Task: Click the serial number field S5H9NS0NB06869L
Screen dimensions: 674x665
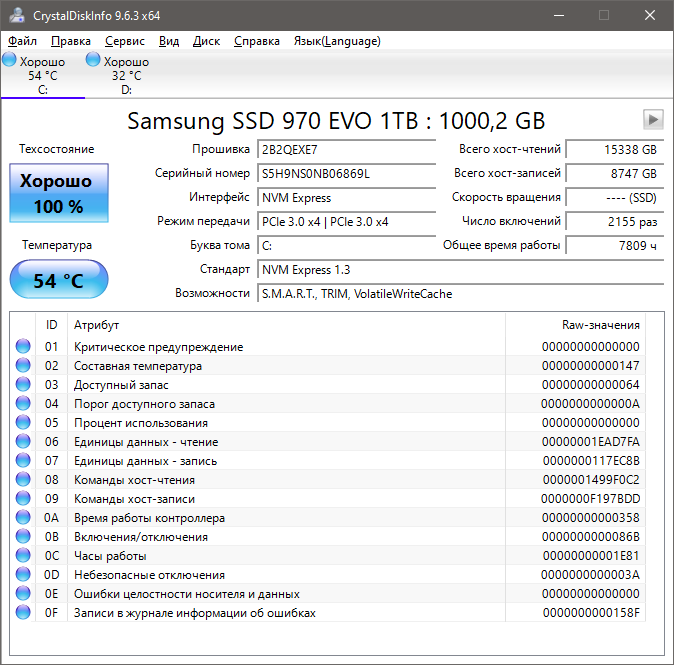Action: [x=346, y=174]
